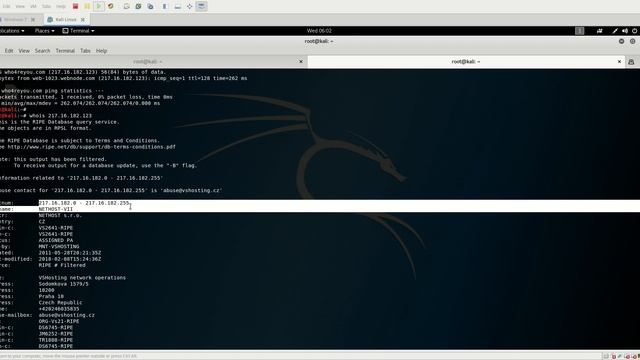Click the pen recording icon in the top bar

click(615, 31)
